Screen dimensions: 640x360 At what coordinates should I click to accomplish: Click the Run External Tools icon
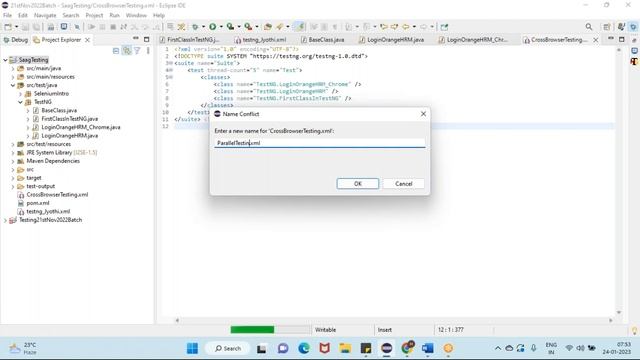click(x=248, y=27)
